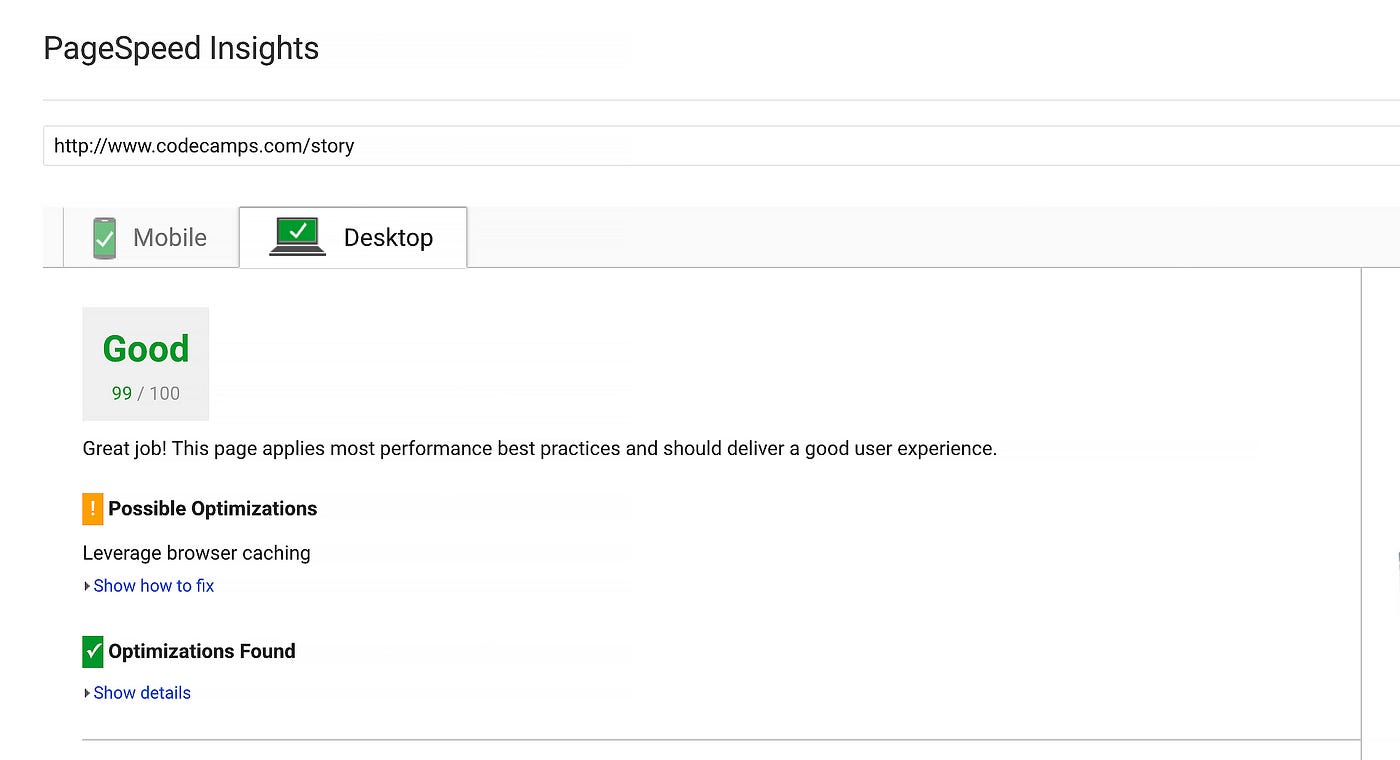1400x760 pixels.
Task: Click the disclosure triangle before Show details
Action: (x=87, y=692)
